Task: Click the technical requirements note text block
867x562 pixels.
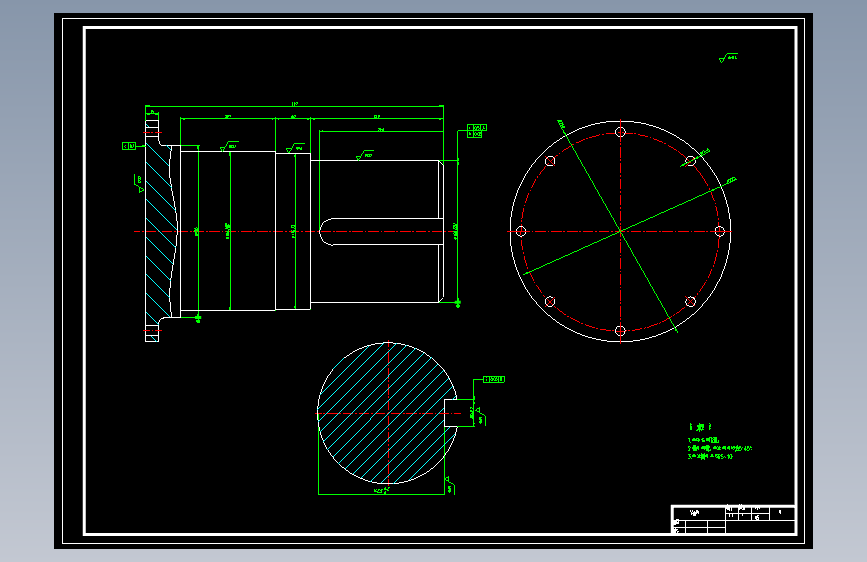Action: pyautogui.click(x=720, y=442)
